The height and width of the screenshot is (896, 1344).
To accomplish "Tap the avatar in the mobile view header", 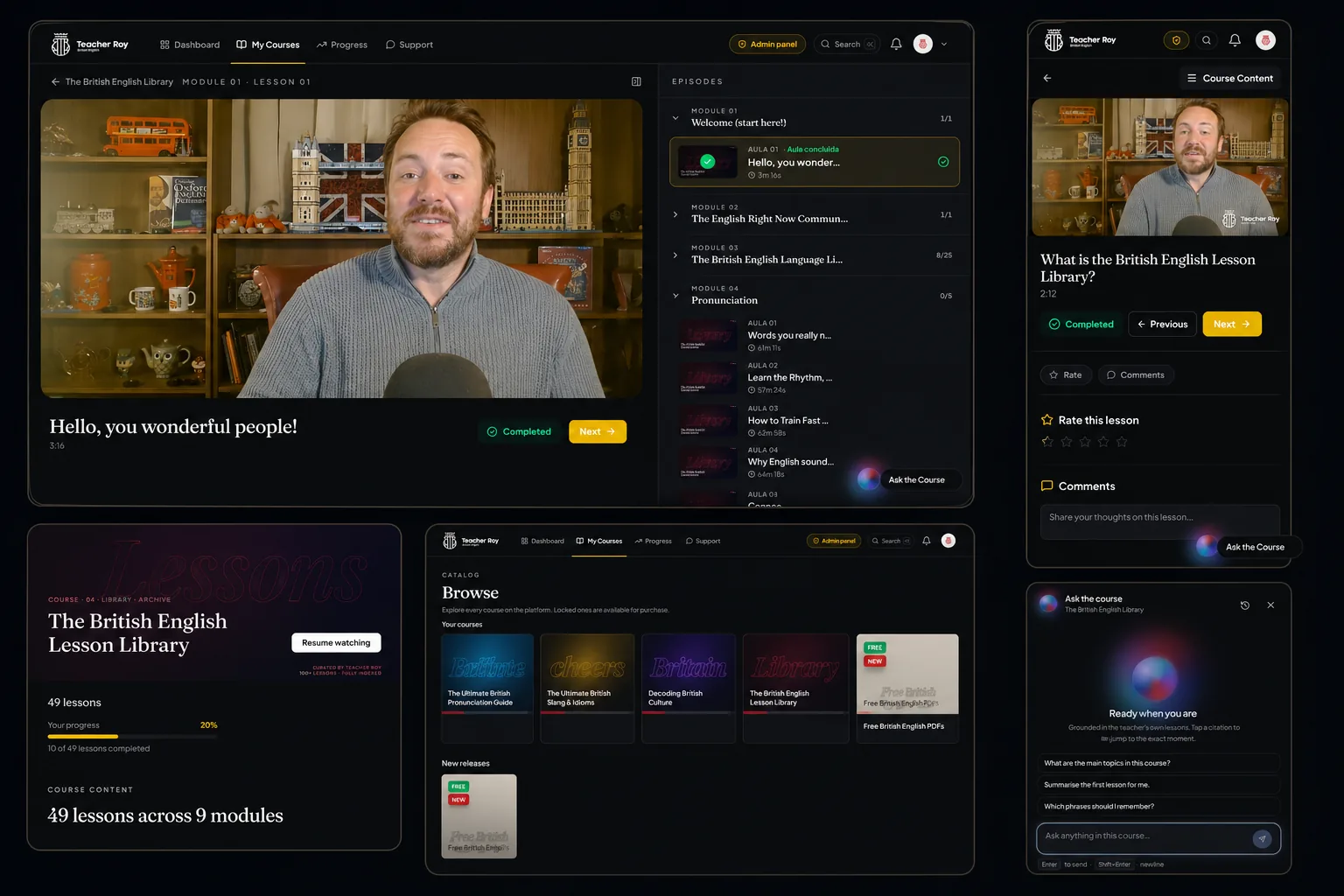I will [1265, 40].
